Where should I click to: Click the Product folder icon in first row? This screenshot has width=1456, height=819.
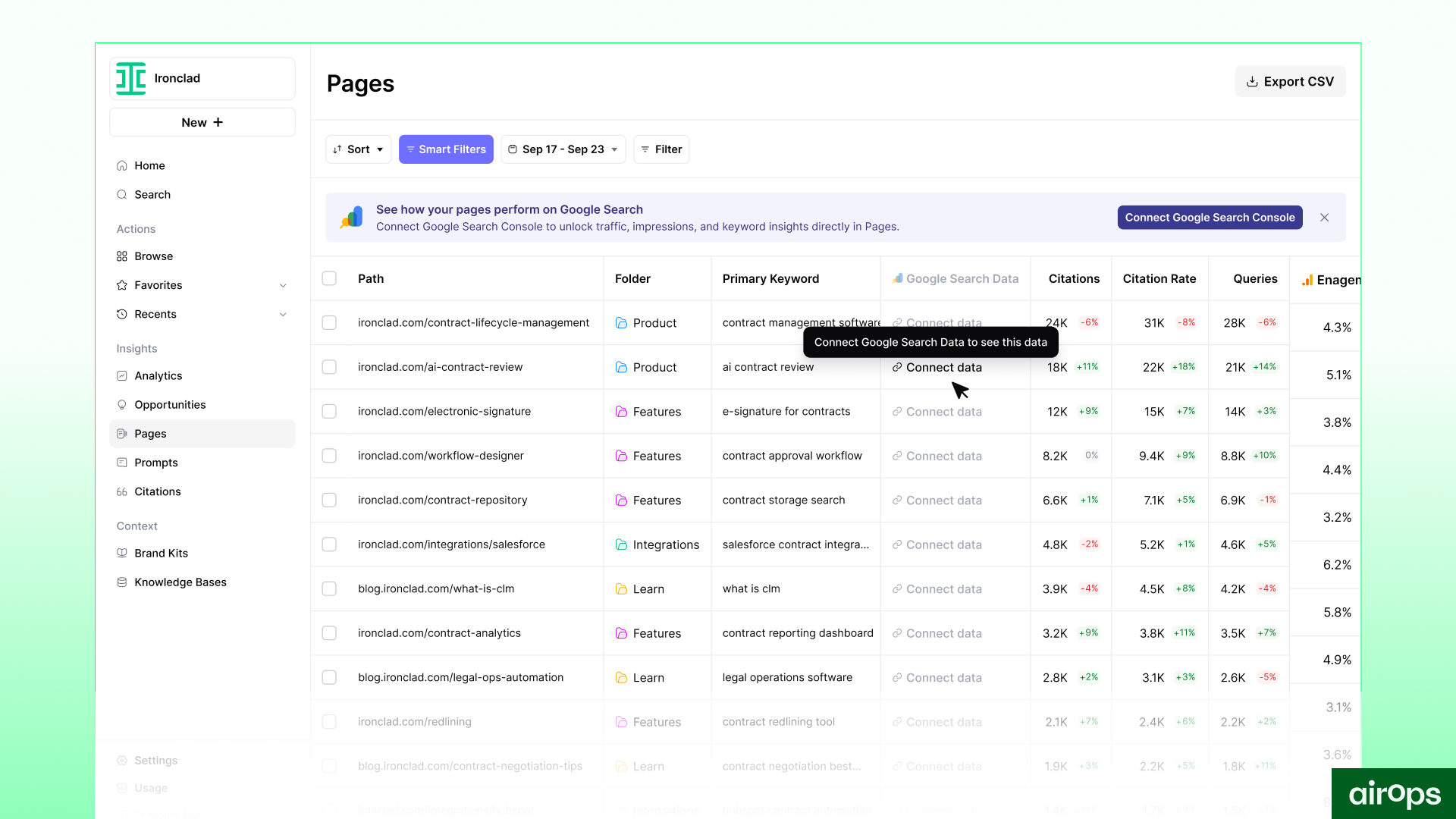click(x=621, y=323)
